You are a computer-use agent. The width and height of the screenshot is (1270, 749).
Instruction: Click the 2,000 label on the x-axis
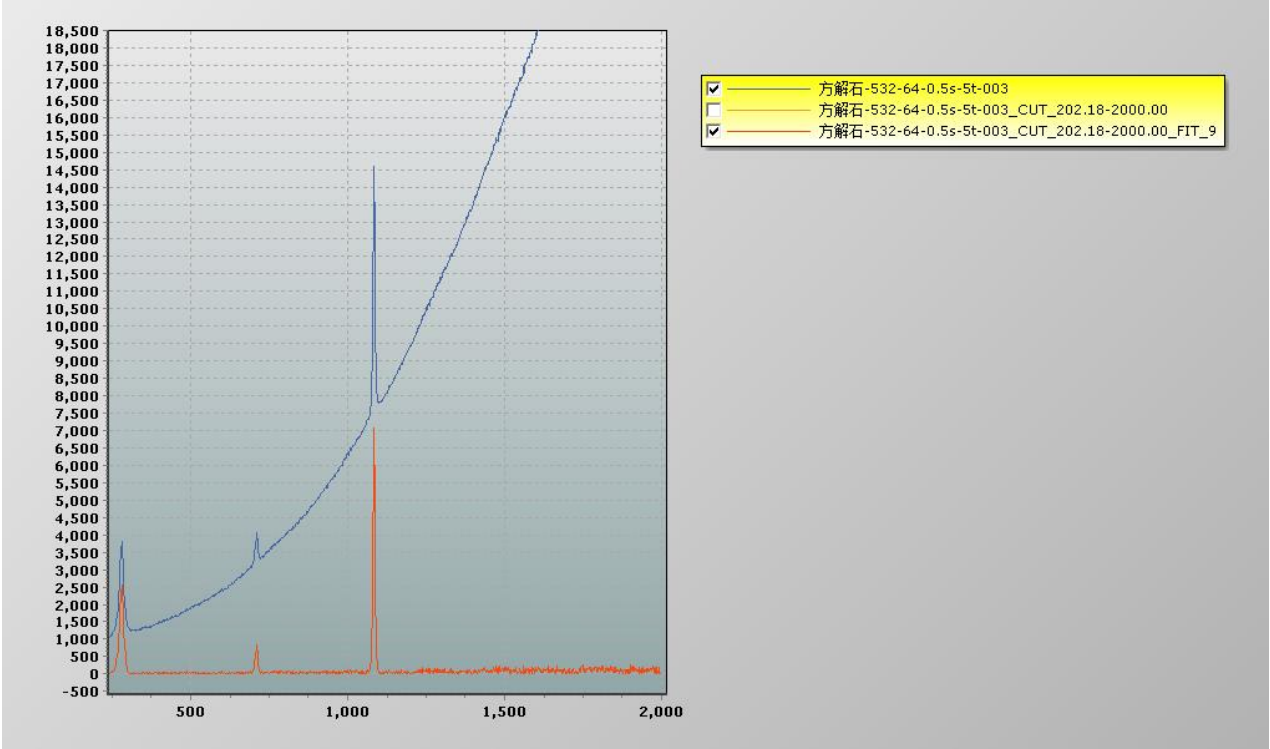(660, 711)
